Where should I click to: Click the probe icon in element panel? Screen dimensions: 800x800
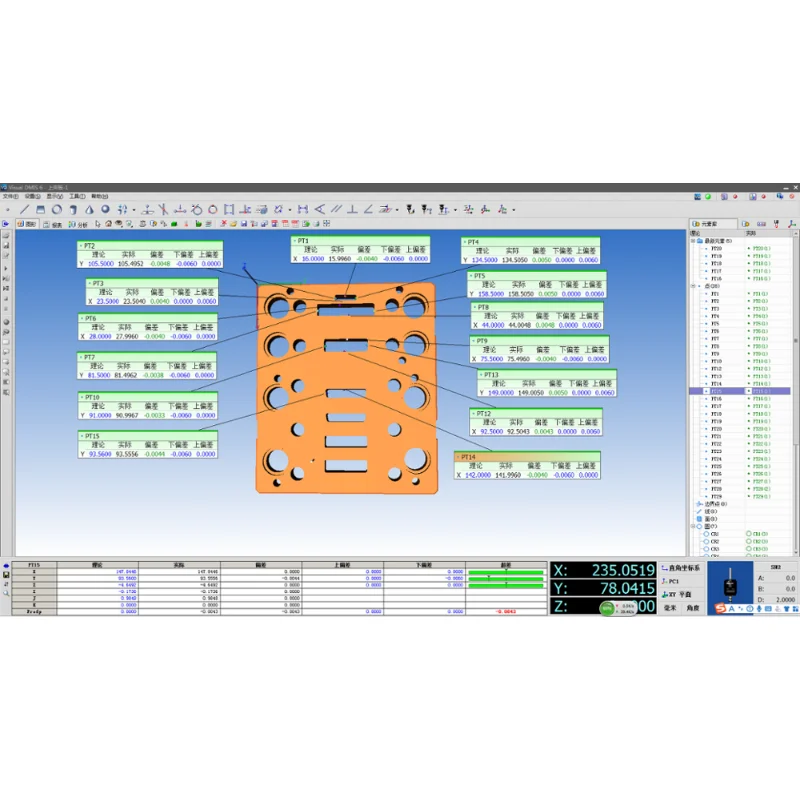776,223
